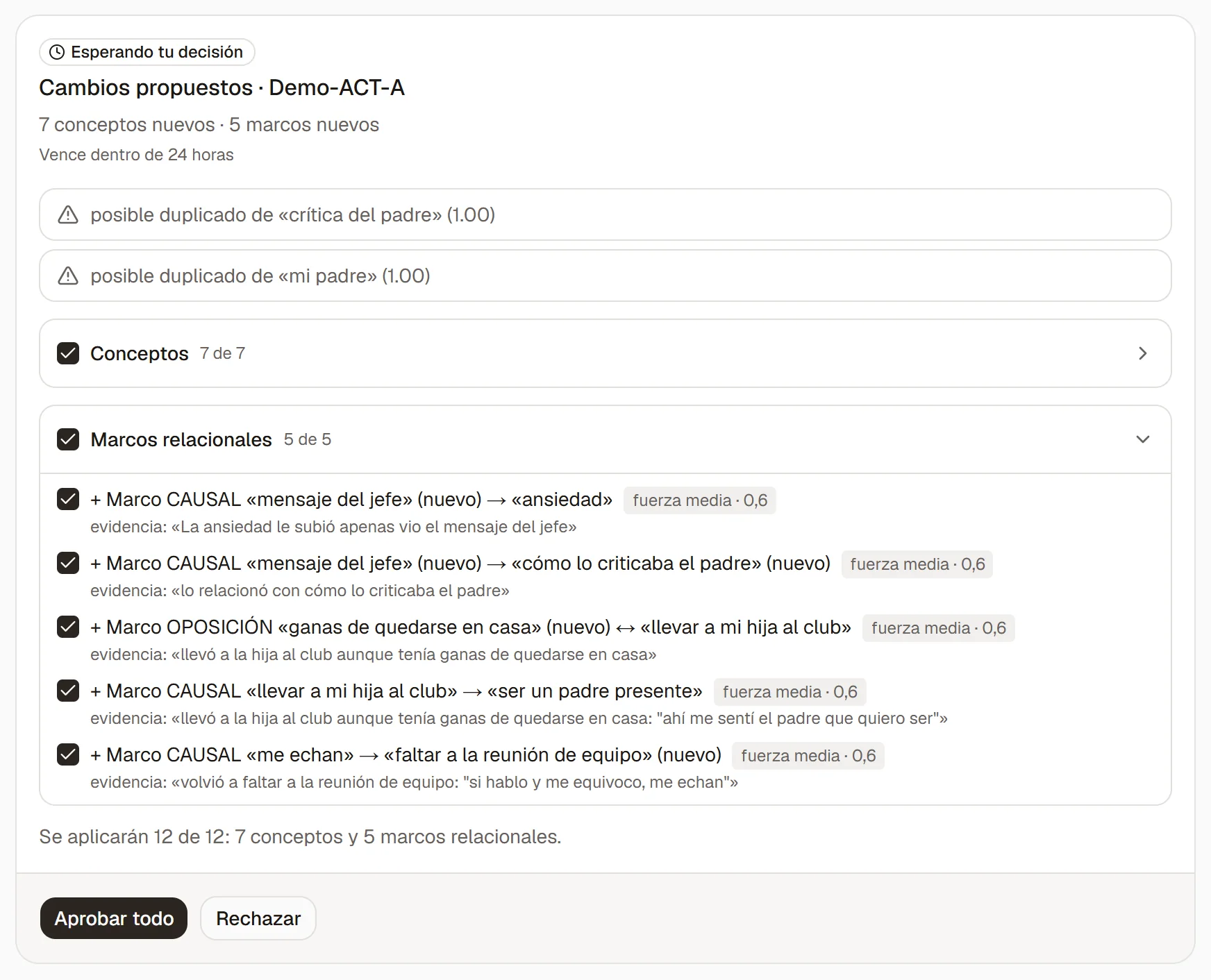Click «7 conceptos nuevos · 5 marcos nuevos» subtitle
The image size is (1211, 980).
209,125
